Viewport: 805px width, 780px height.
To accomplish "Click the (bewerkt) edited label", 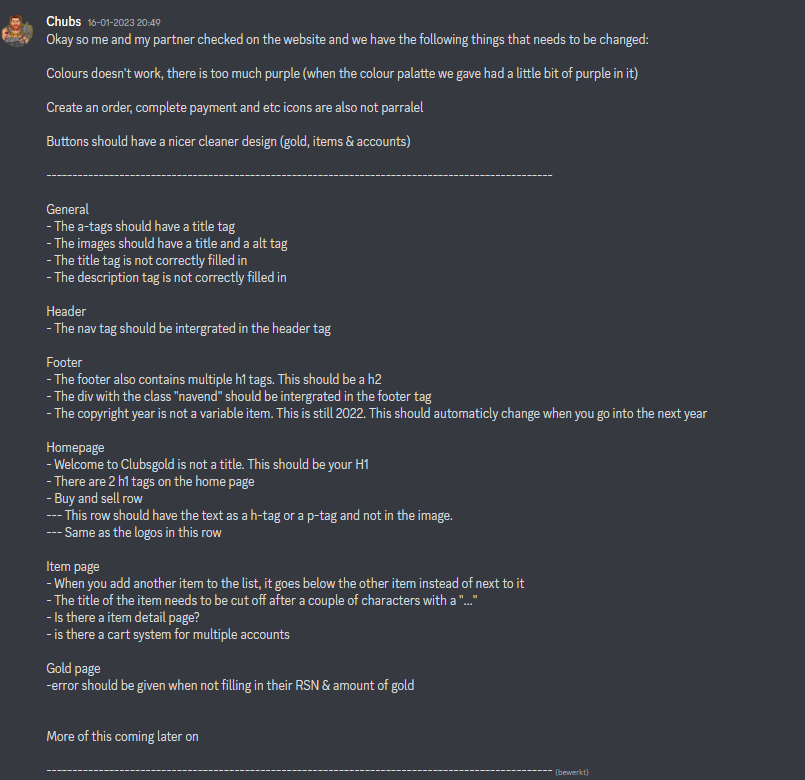I will click(571, 772).
